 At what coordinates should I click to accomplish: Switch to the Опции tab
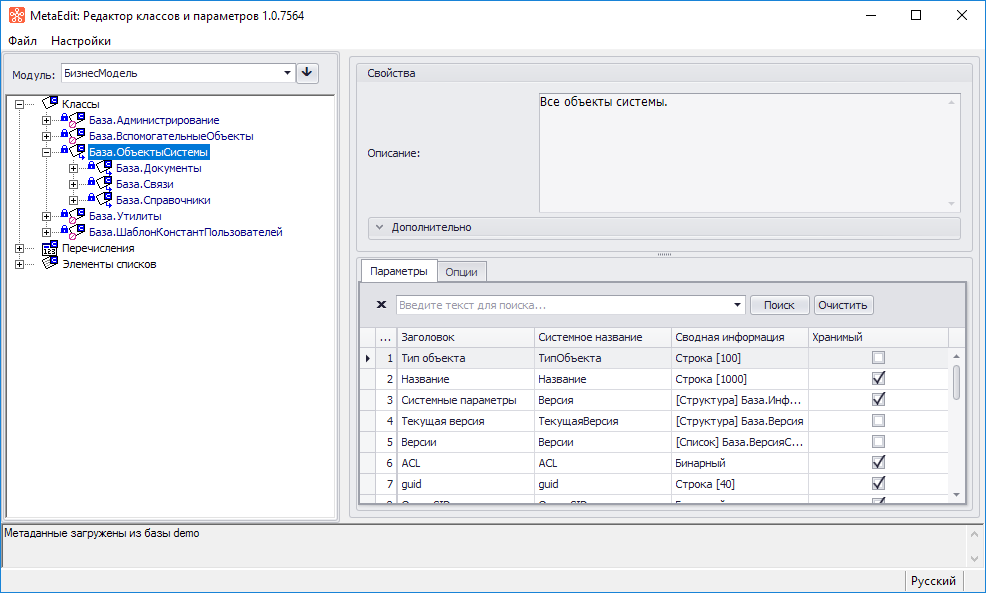(461, 271)
